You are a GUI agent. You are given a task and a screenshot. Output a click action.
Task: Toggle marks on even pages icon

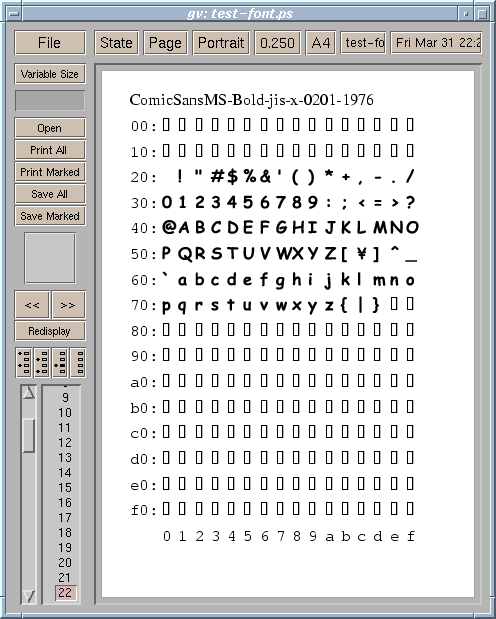41,362
